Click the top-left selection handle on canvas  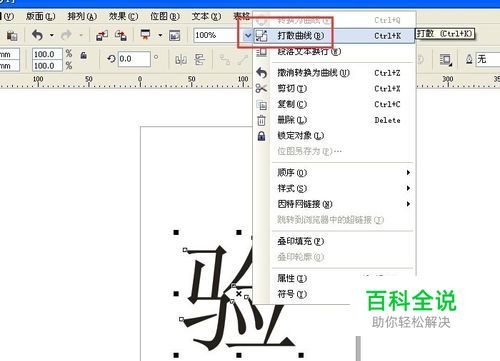pyautogui.click(x=176, y=232)
